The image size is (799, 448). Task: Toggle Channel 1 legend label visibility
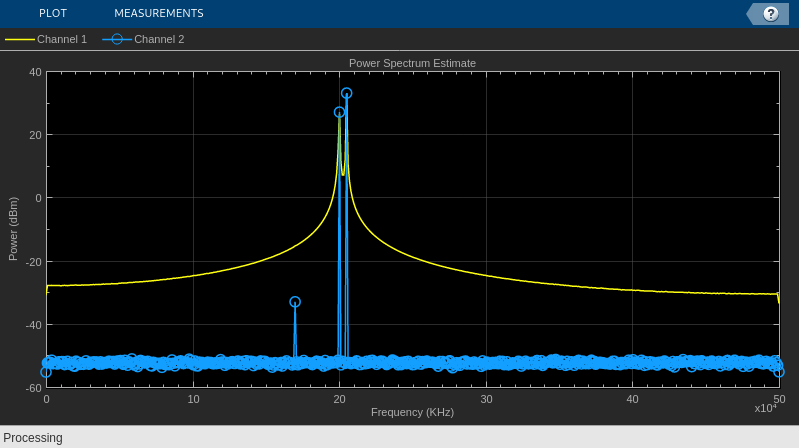62,39
